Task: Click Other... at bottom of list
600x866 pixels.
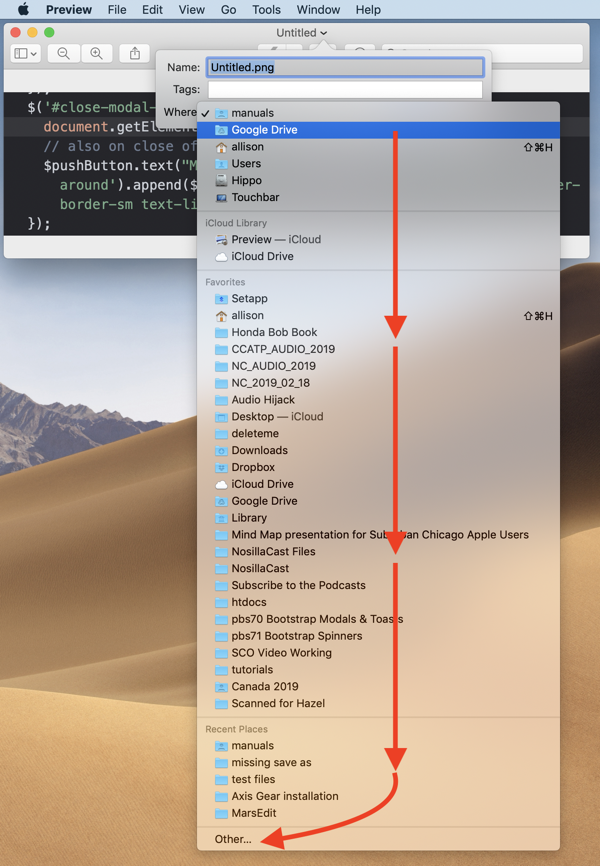Action: (x=233, y=839)
